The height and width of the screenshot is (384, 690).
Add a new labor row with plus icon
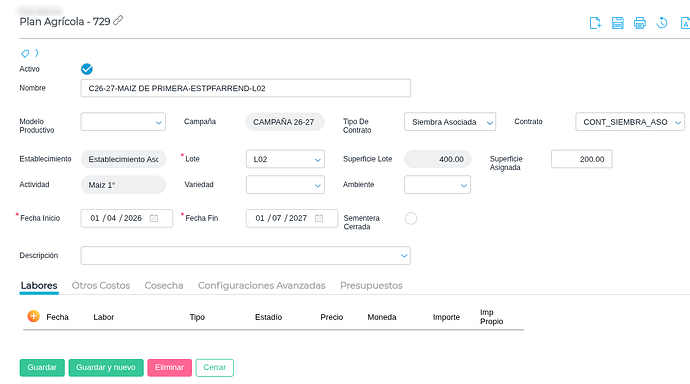[33, 316]
